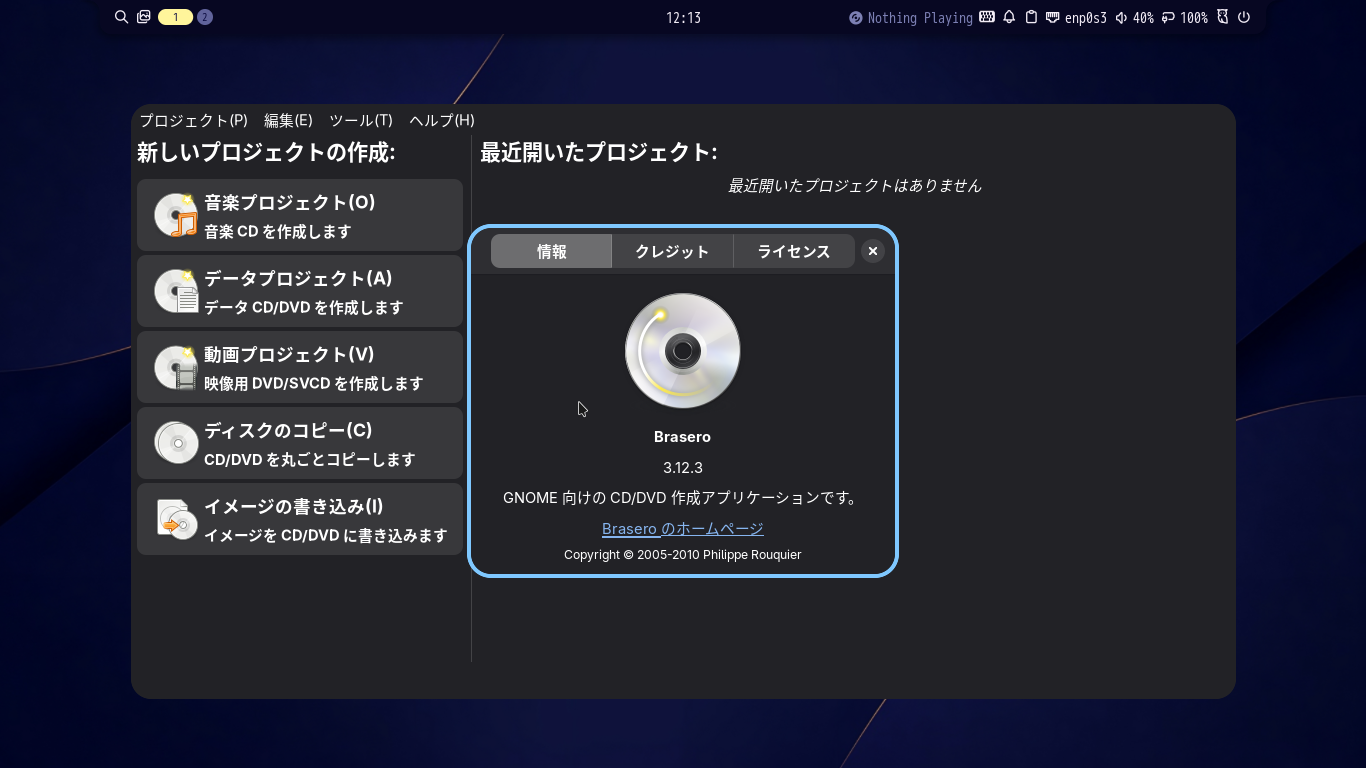Click the Copyright © 2005-2010 Philippe Rouquier text

(x=683, y=554)
